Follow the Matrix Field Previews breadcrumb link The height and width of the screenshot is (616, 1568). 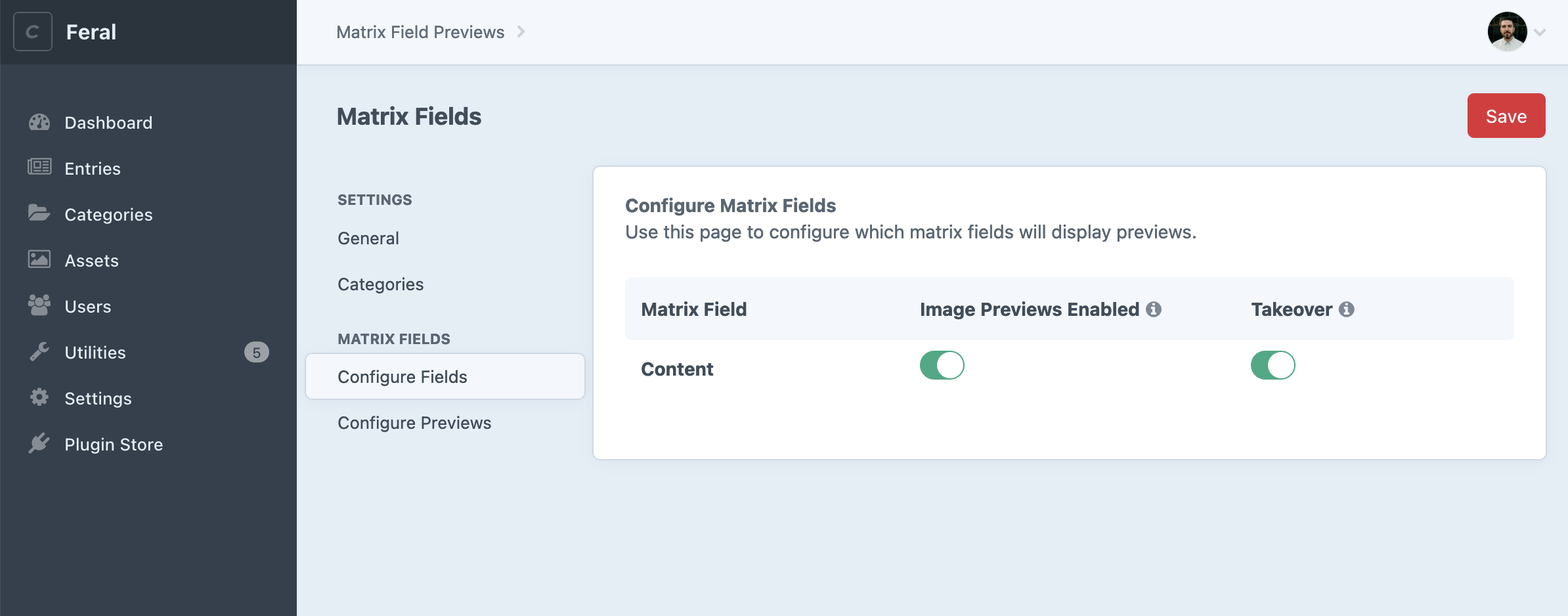(x=420, y=32)
